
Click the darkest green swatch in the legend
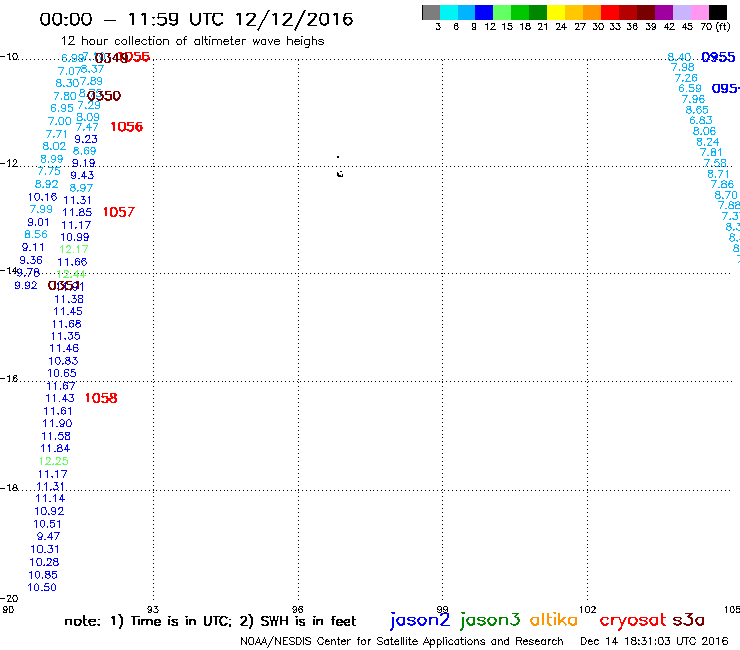click(538, 12)
